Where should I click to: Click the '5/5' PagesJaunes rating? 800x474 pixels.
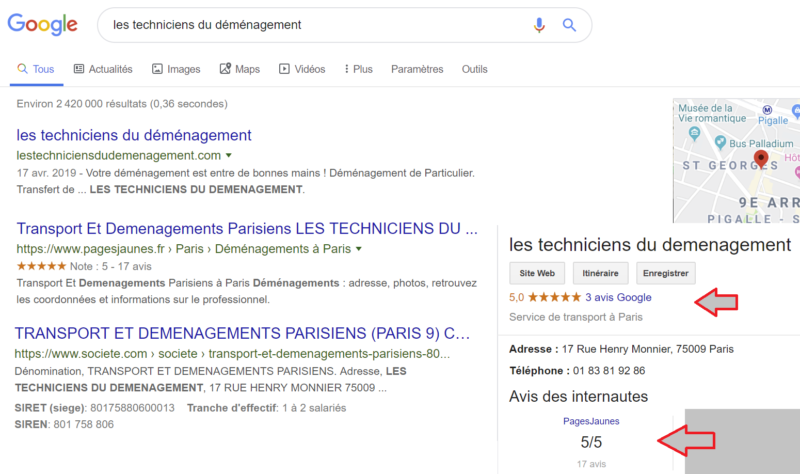tap(591, 442)
